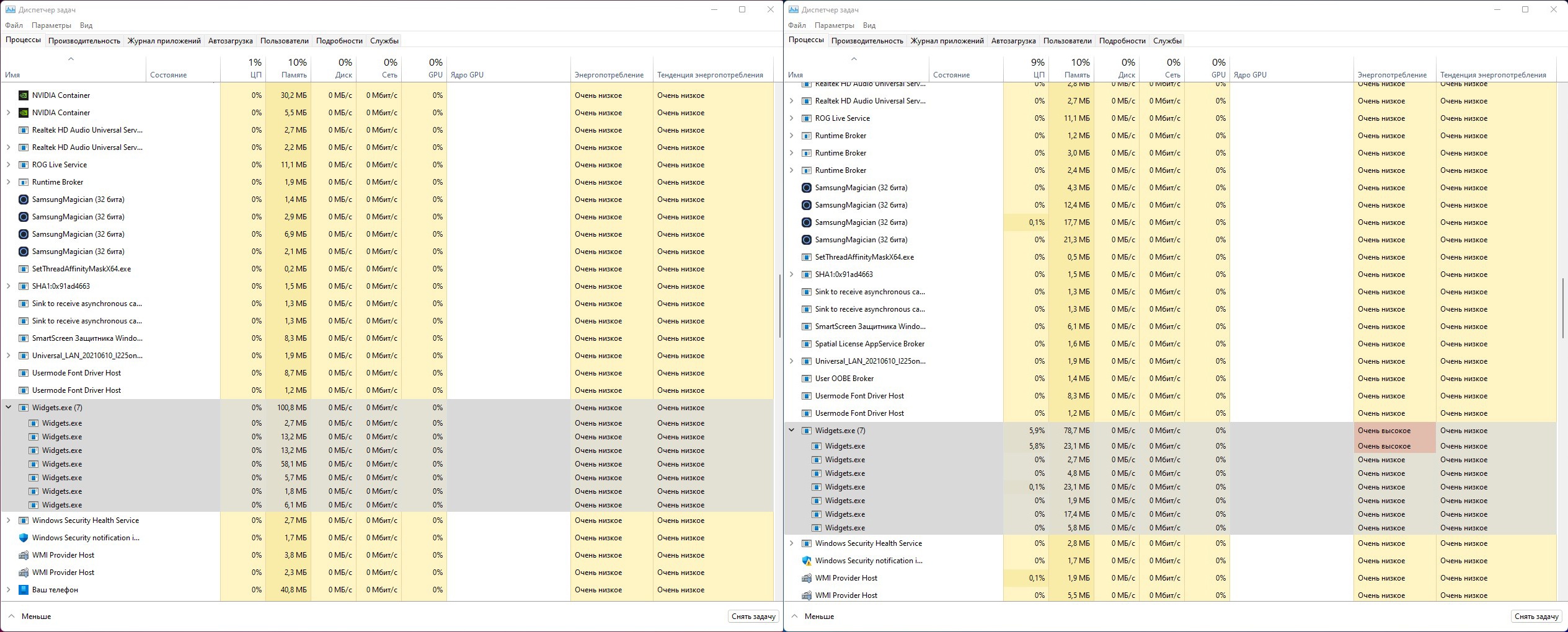Click Widgets.exe child icon with 58,1 МБ, left window
Screen dimensions: 1568x632
(34, 464)
